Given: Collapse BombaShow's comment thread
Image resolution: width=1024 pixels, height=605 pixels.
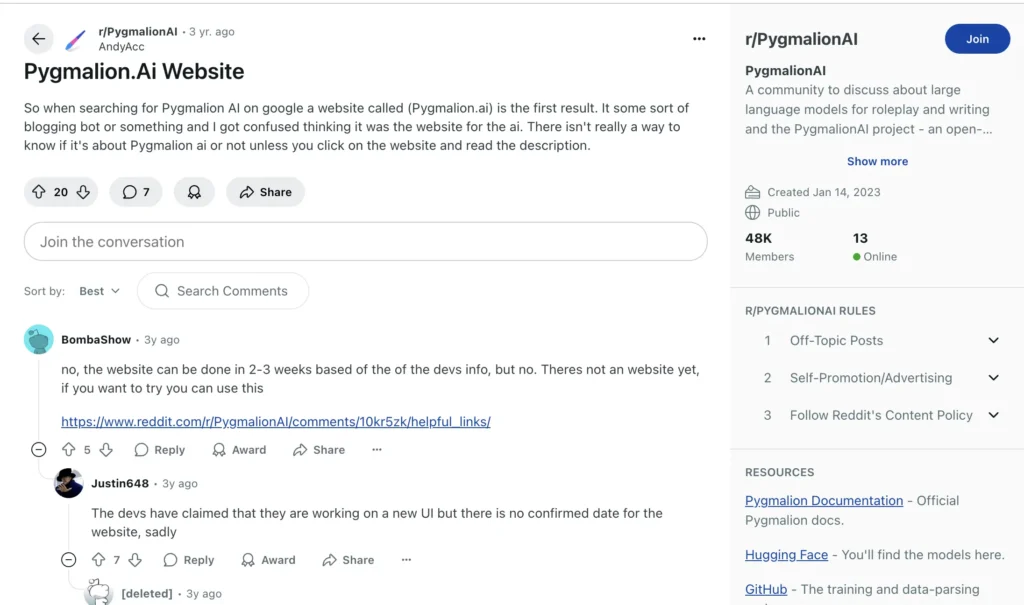Looking at the screenshot, I should click(x=38, y=450).
